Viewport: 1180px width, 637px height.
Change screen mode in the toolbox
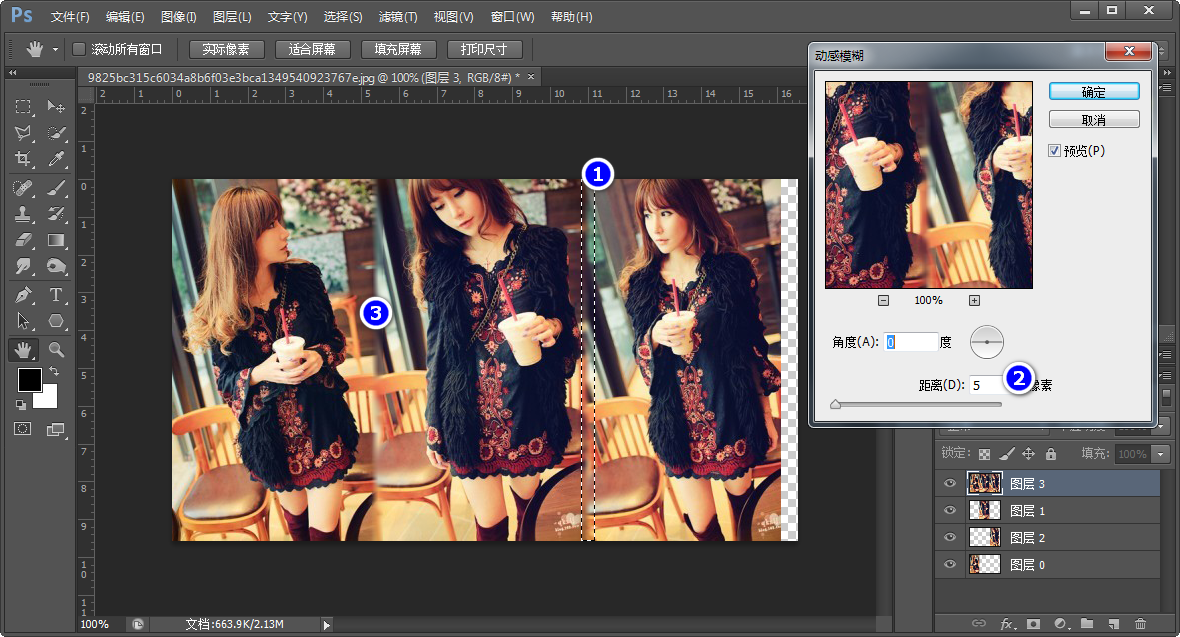coord(56,429)
